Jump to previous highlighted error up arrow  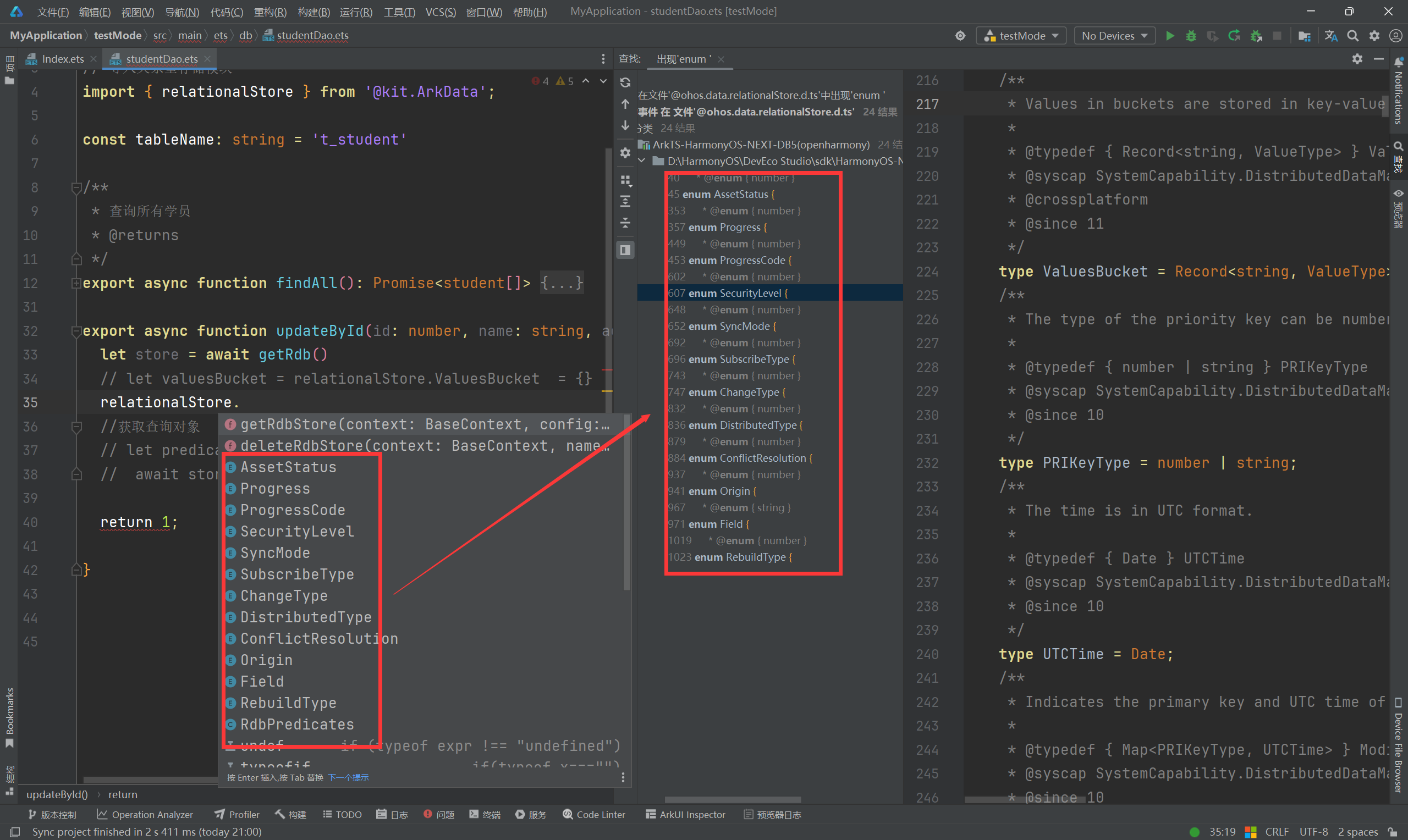tap(586, 81)
